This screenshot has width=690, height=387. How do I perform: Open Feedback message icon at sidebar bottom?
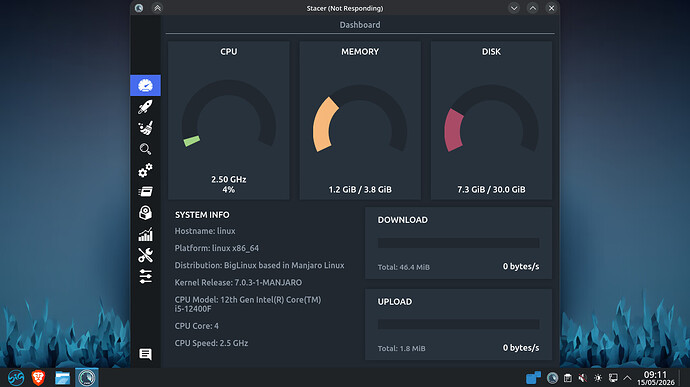click(x=145, y=354)
